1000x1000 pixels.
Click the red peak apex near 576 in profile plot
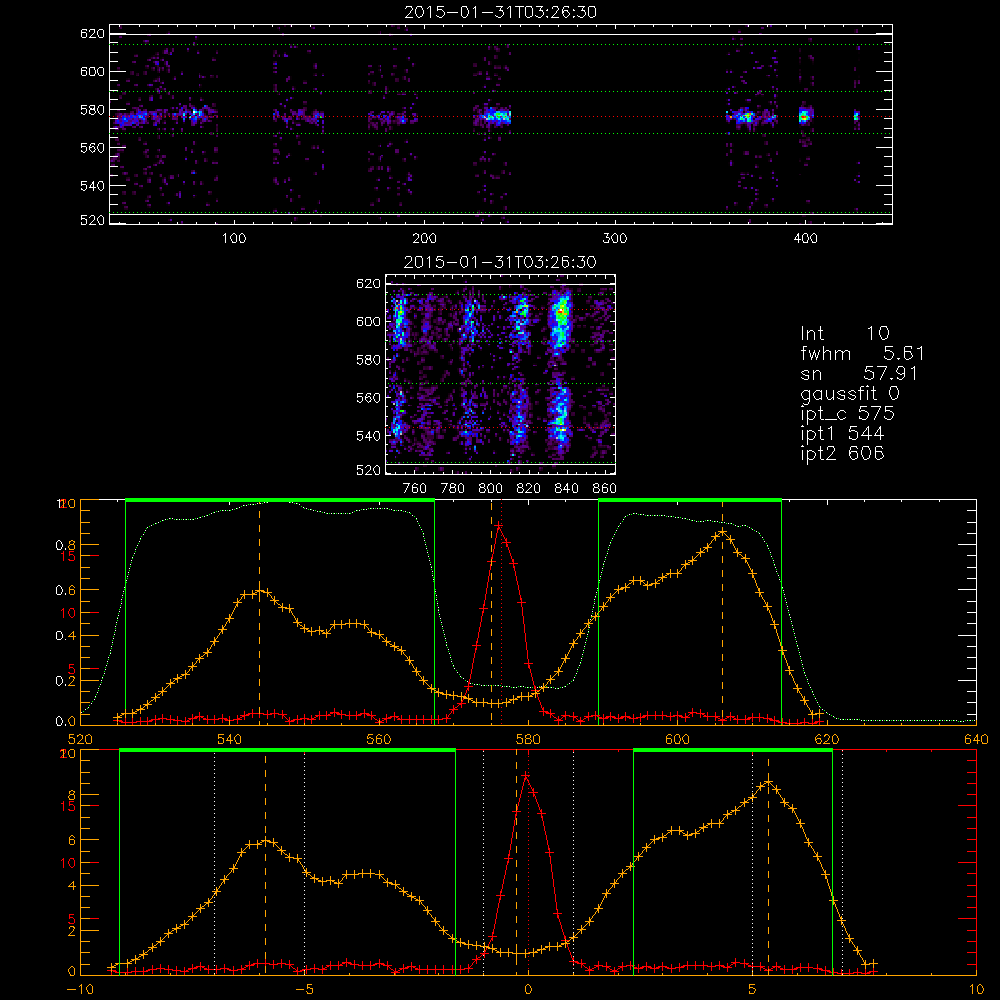499,526
